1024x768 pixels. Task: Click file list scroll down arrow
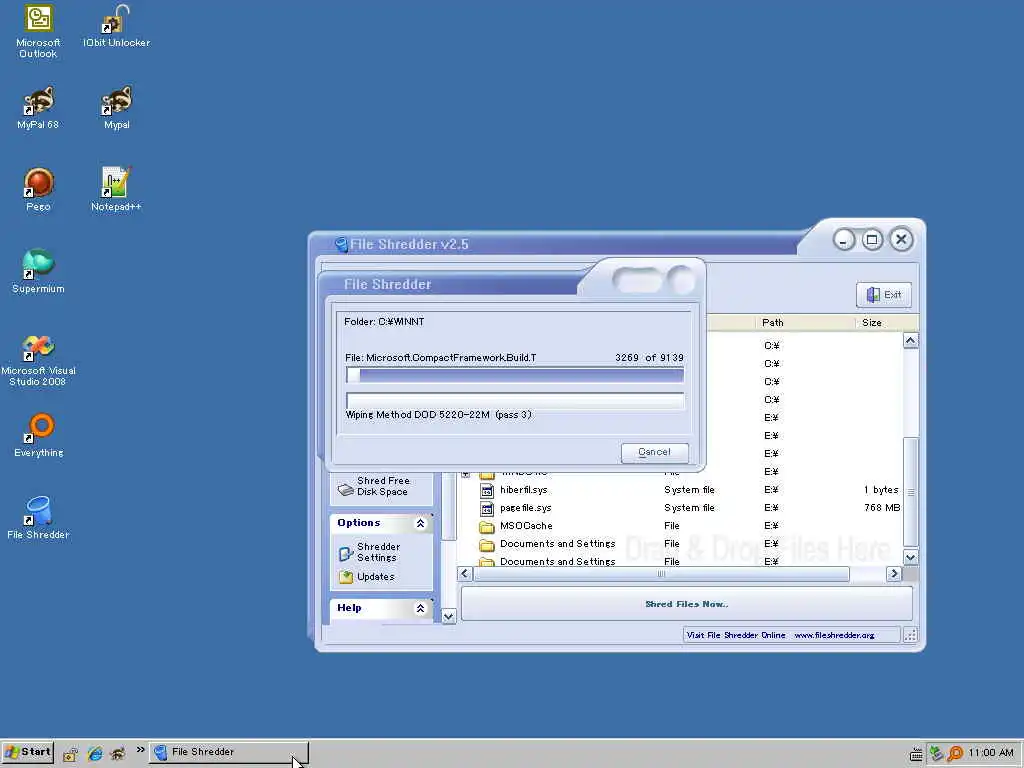click(910, 557)
